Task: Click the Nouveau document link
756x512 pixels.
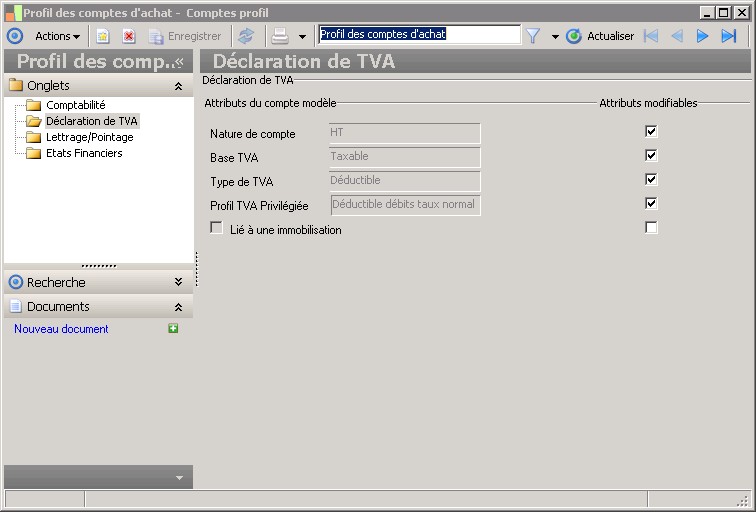Action: pos(61,329)
